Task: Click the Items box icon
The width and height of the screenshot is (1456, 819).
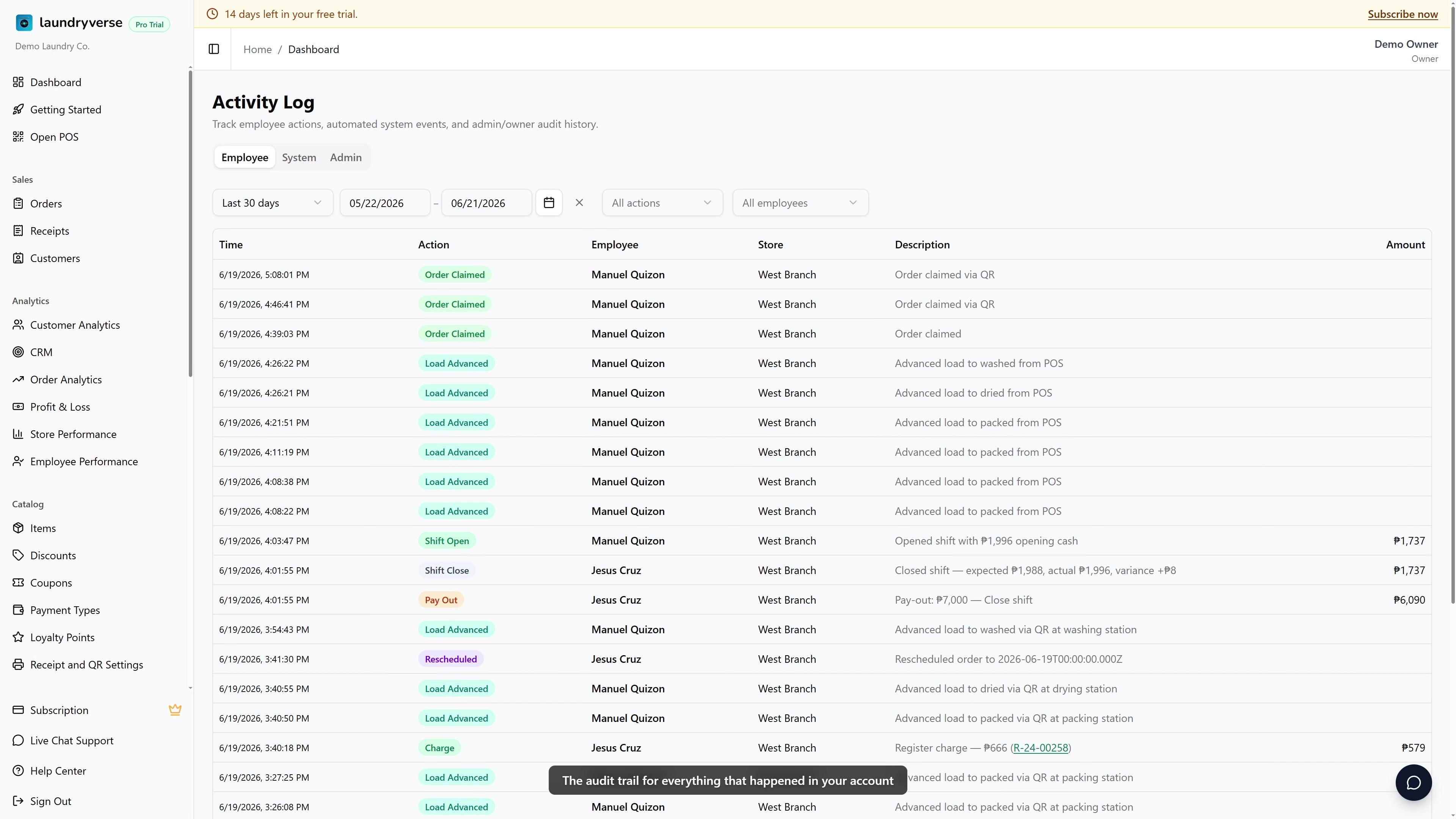Action: [x=18, y=528]
